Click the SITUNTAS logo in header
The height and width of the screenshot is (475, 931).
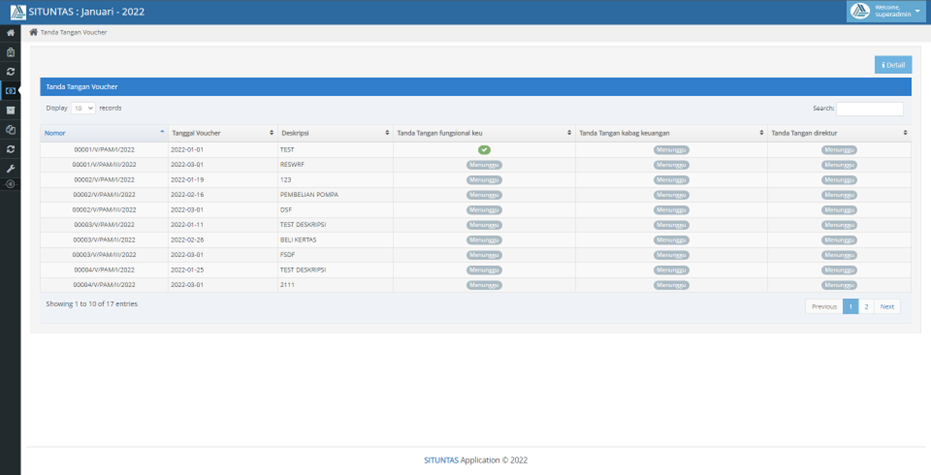(x=18, y=12)
